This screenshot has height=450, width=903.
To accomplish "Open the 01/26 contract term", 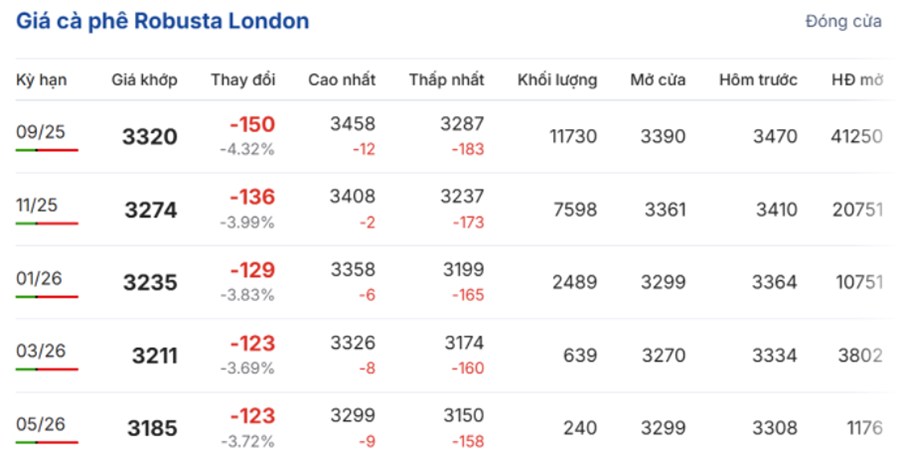I will coord(40,278).
